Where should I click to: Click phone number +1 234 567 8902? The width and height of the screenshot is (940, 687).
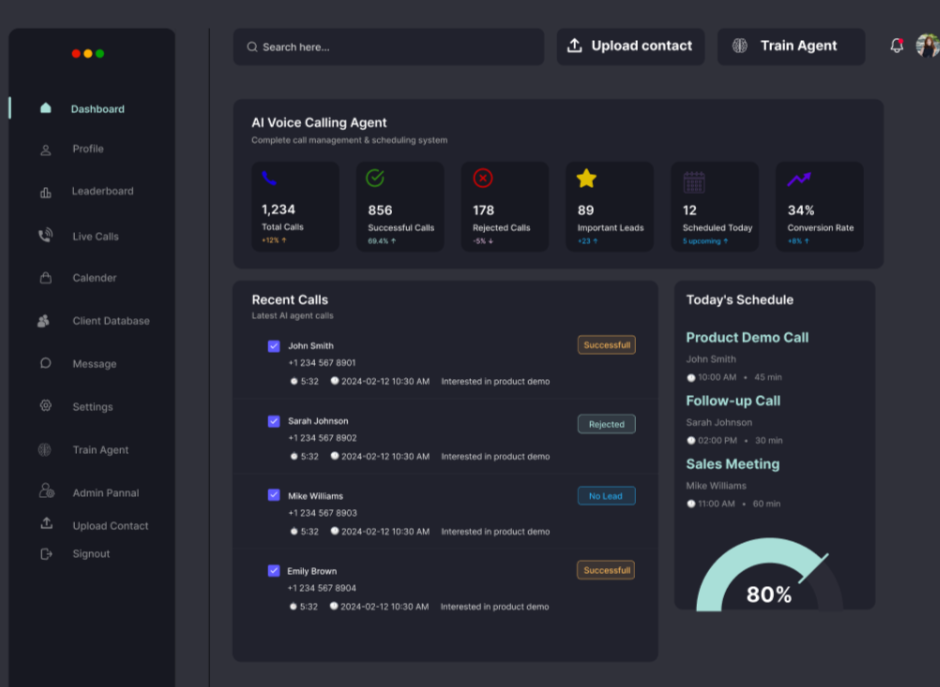(x=323, y=438)
